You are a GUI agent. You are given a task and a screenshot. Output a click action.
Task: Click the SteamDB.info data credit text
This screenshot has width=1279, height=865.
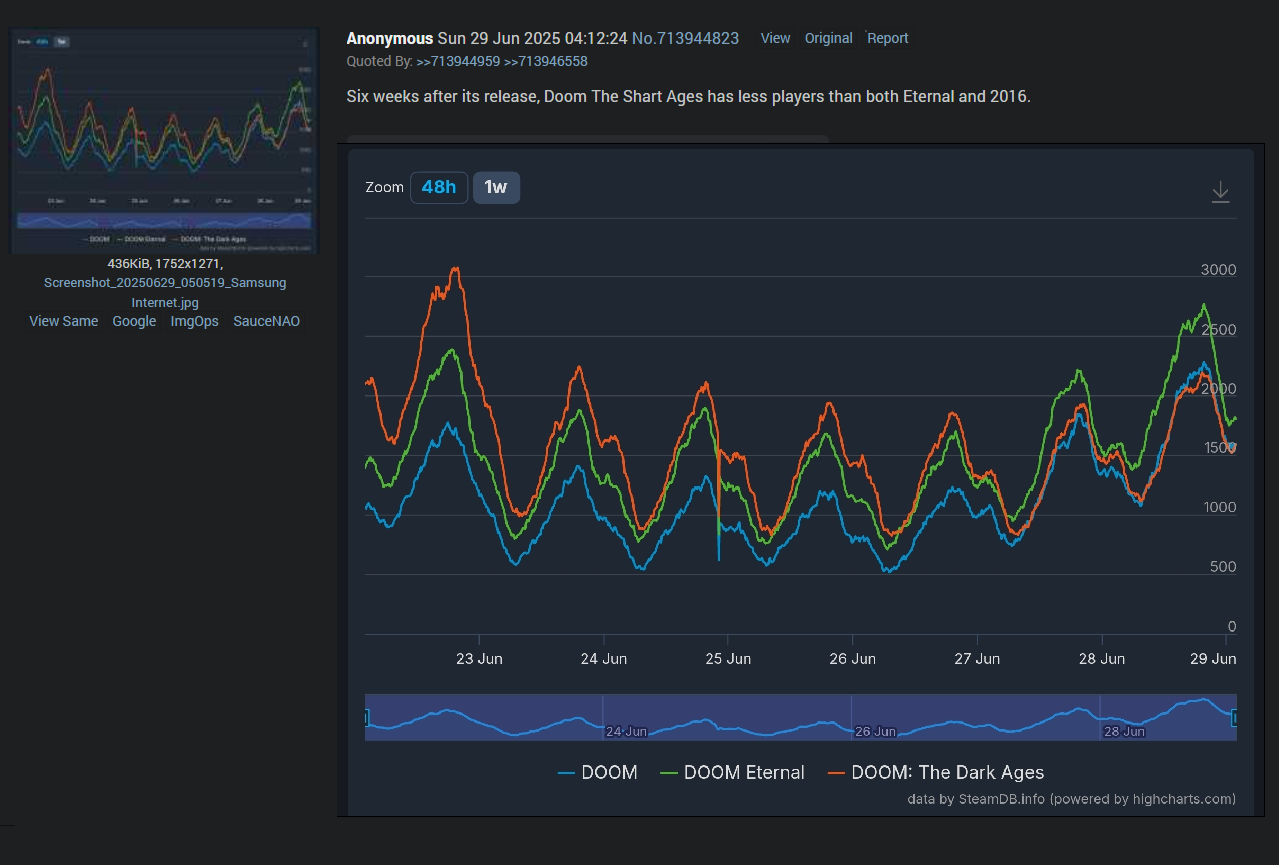pos(1072,799)
